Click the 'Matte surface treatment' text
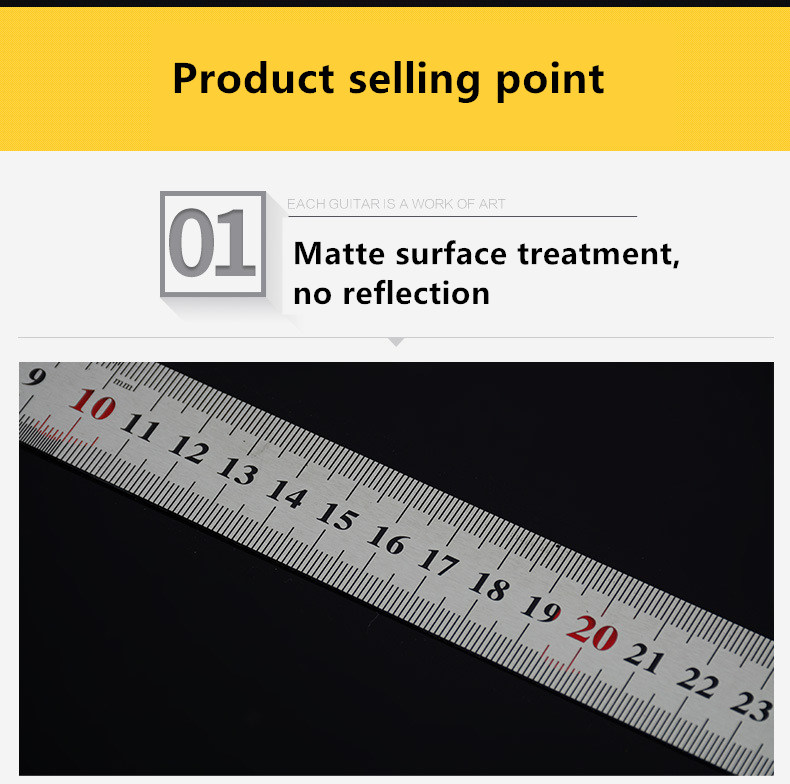790x784 pixels. [x=486, y=253]
